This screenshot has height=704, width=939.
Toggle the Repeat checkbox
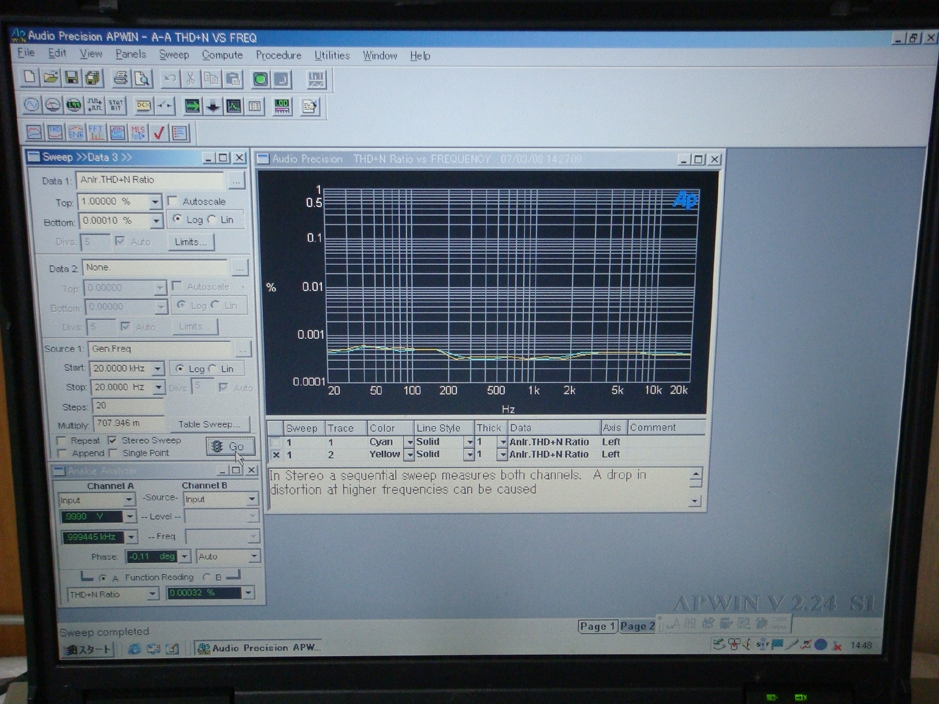[60, 441]
